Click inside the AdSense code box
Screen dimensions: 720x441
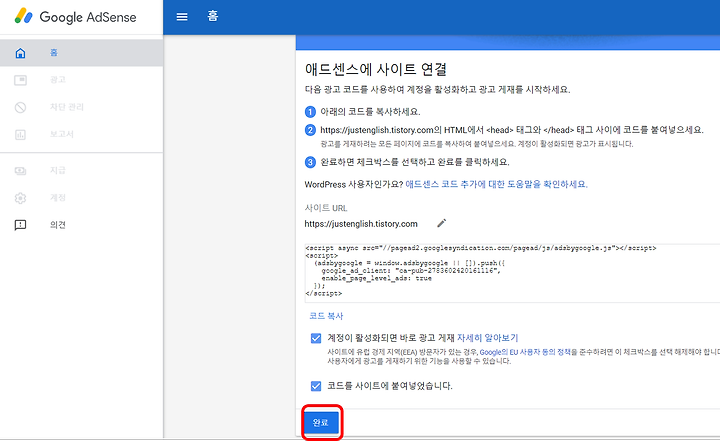512,273
